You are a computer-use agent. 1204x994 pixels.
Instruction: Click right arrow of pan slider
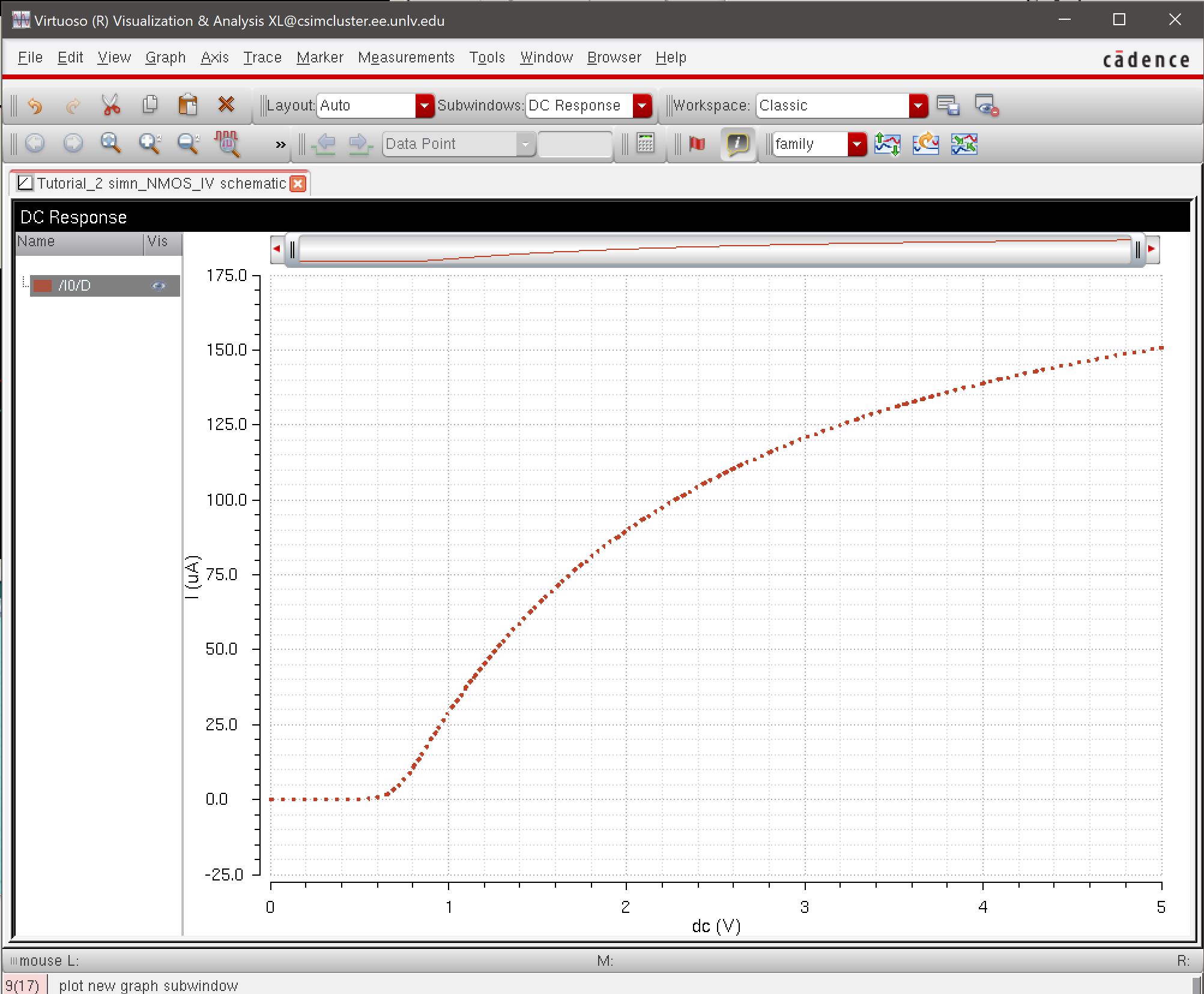point(1152,249)
